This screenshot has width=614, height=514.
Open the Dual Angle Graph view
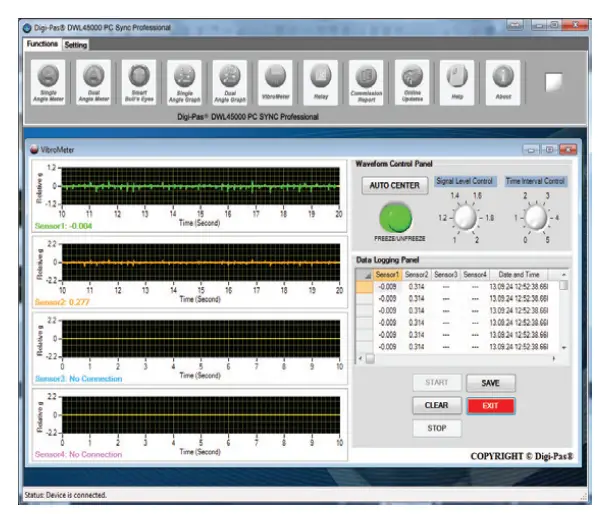pyautogui.click(x=229, y=76)
